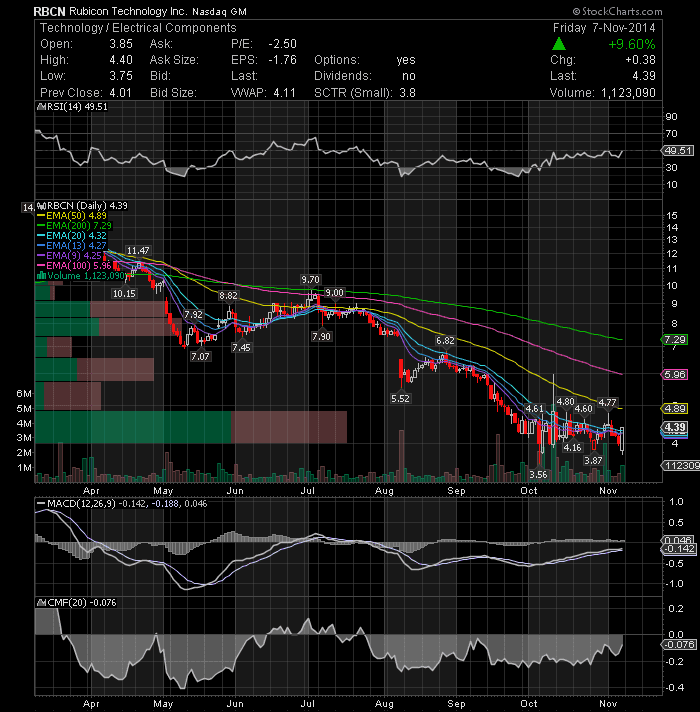The height and width of the screenshot is (712, 700).
Task: Click the Options value yes
Action: click(406, 60)
